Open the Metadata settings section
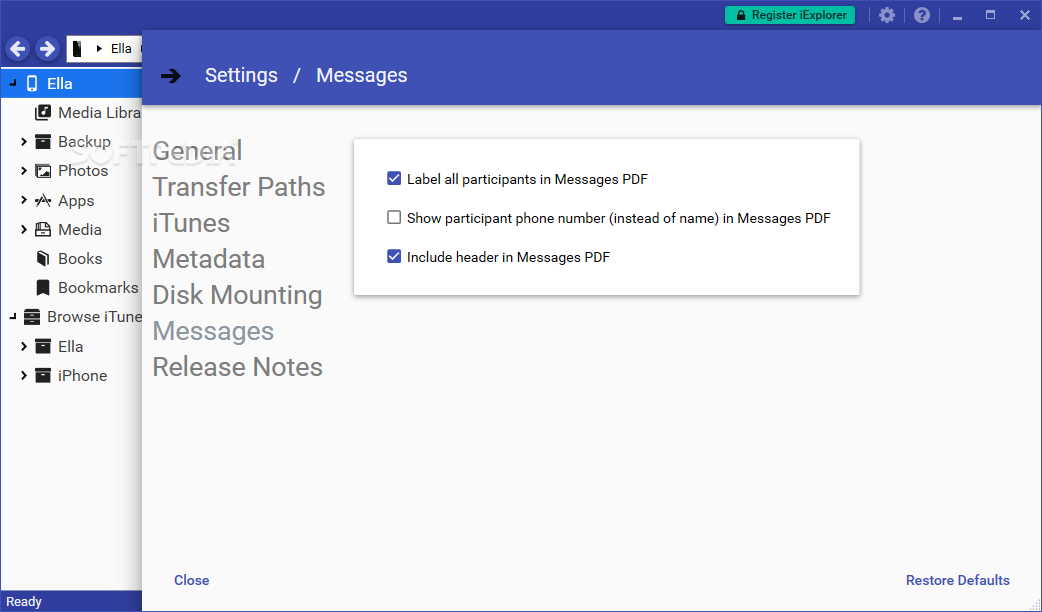The width and height of the screenshot is (1042, 612). click(x=209, y=258)
